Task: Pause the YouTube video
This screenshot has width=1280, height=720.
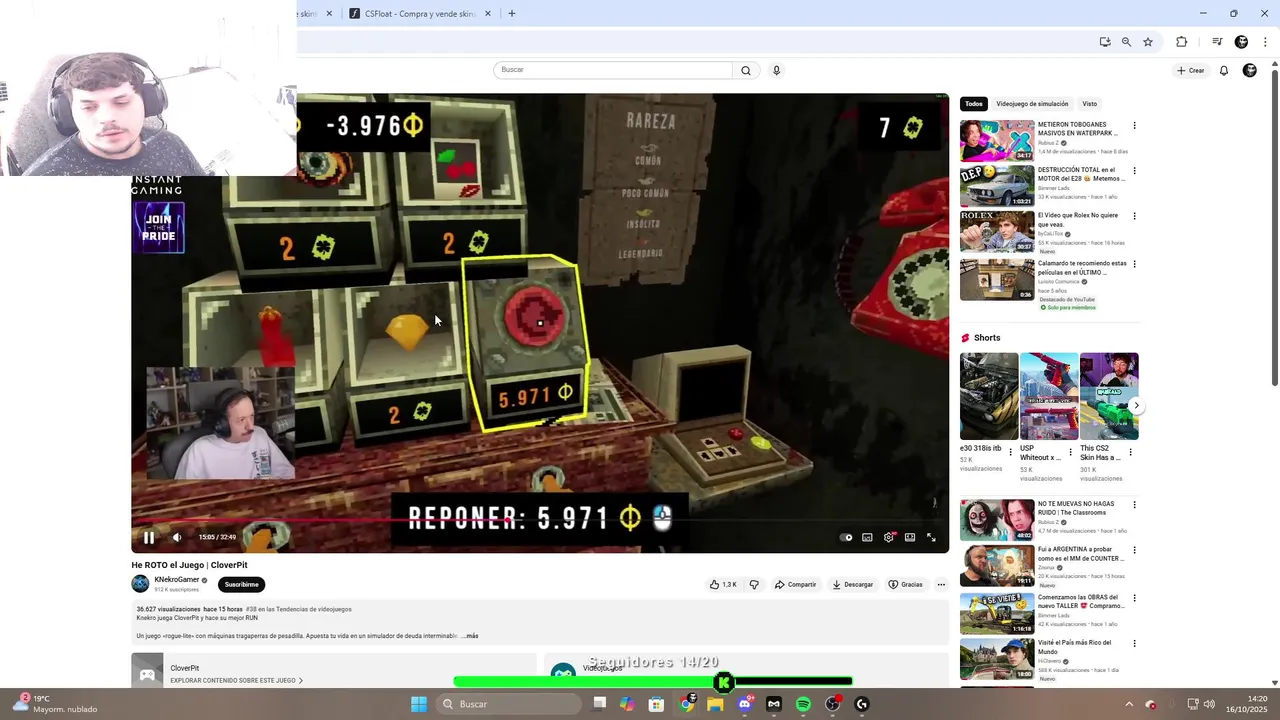Action: click(x=149, y=537)
